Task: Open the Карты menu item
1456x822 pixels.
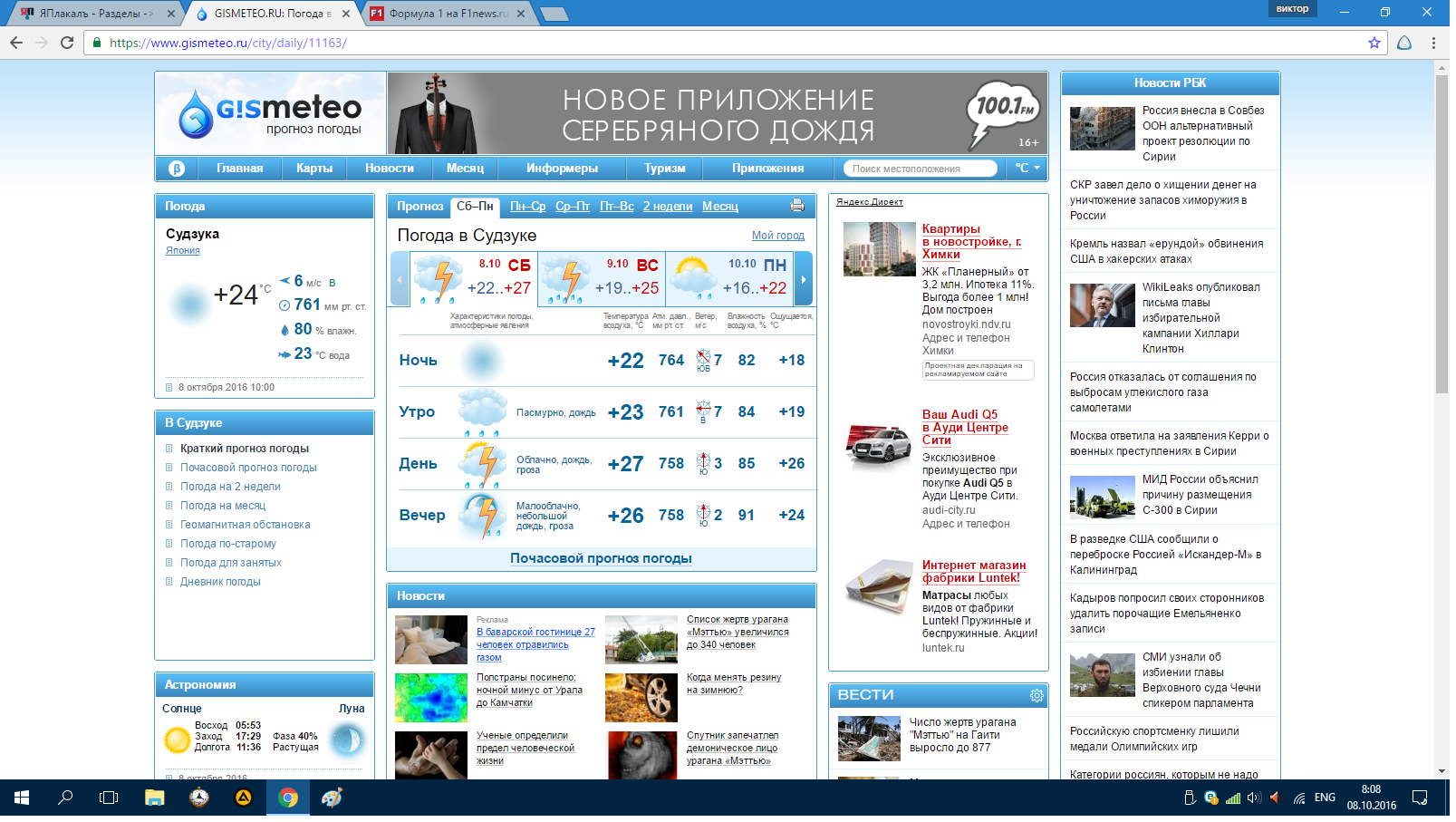Action: tap(314, 169)
